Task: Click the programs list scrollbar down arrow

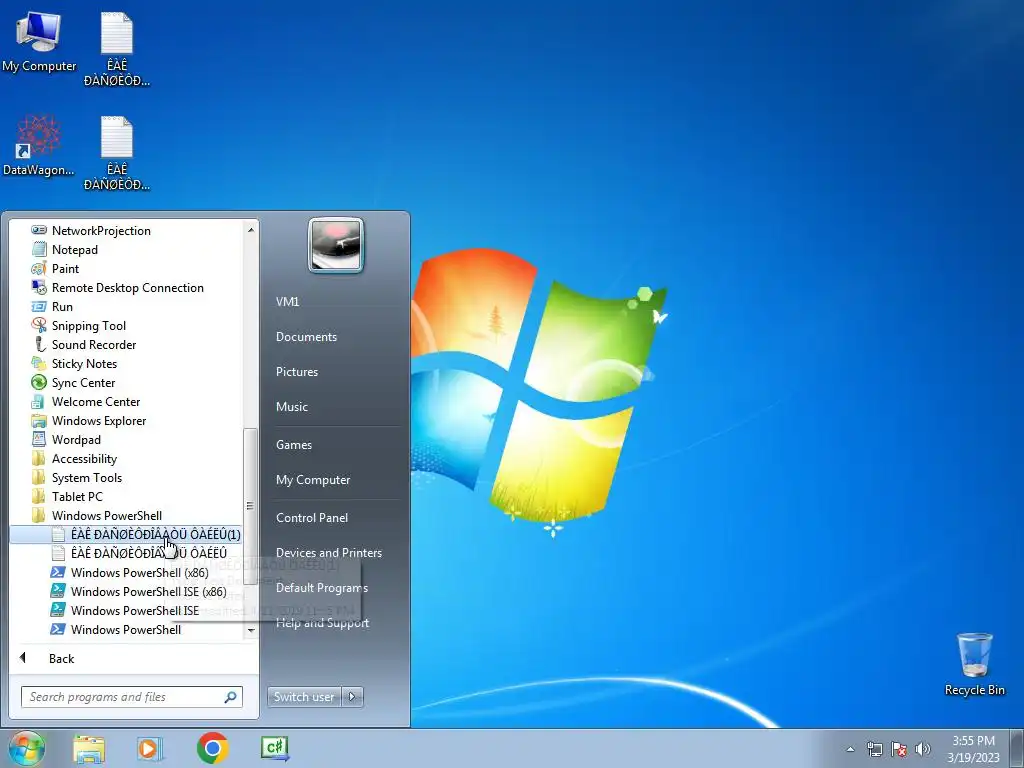Action: tap(251, 630)
